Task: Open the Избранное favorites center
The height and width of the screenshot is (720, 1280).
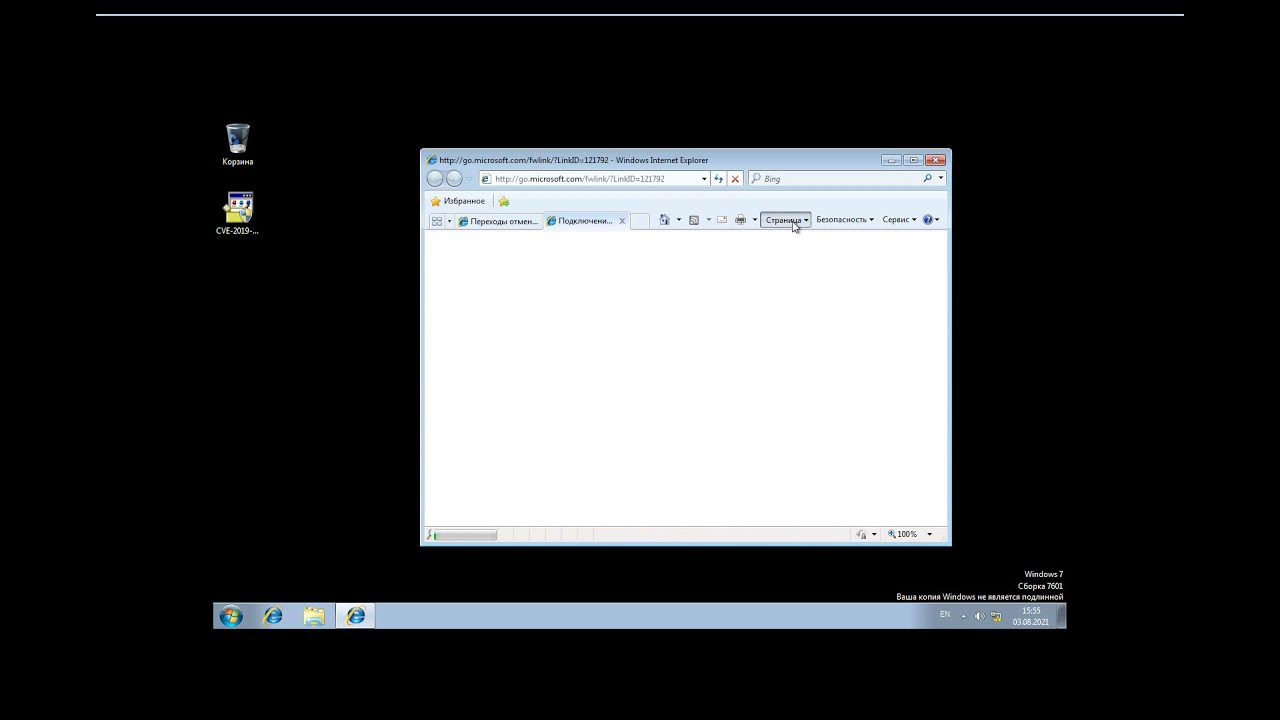Action: 458,201
